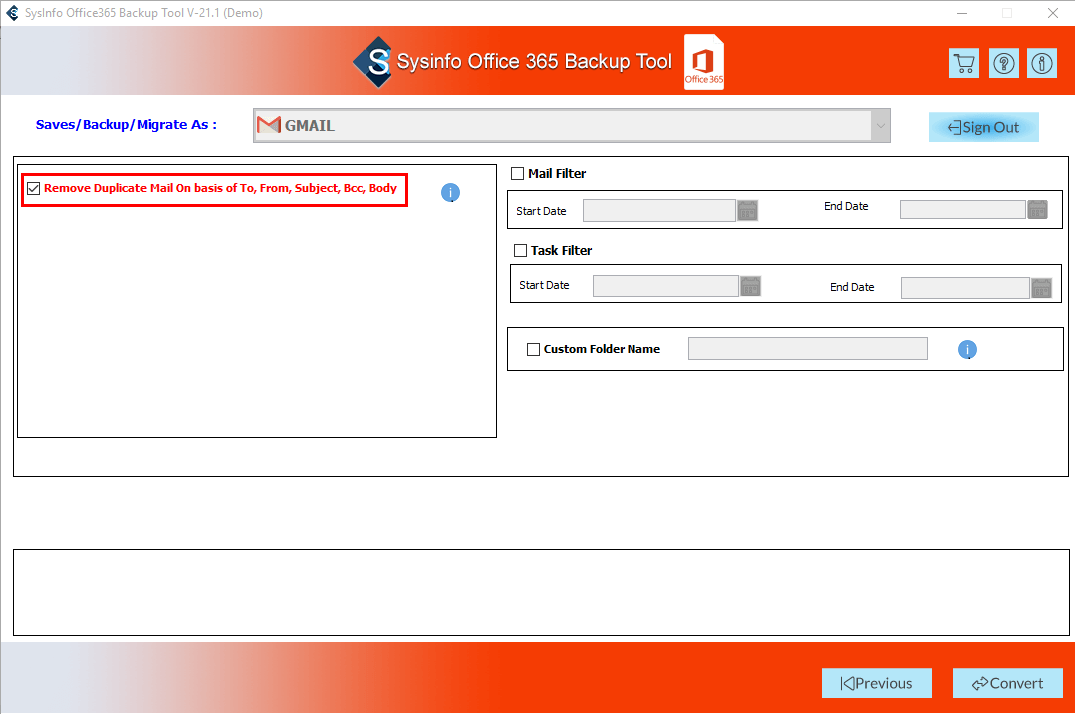
Task: Uncheck Remove Duplicate Mail checkbox
Action: tap(34, 188)
